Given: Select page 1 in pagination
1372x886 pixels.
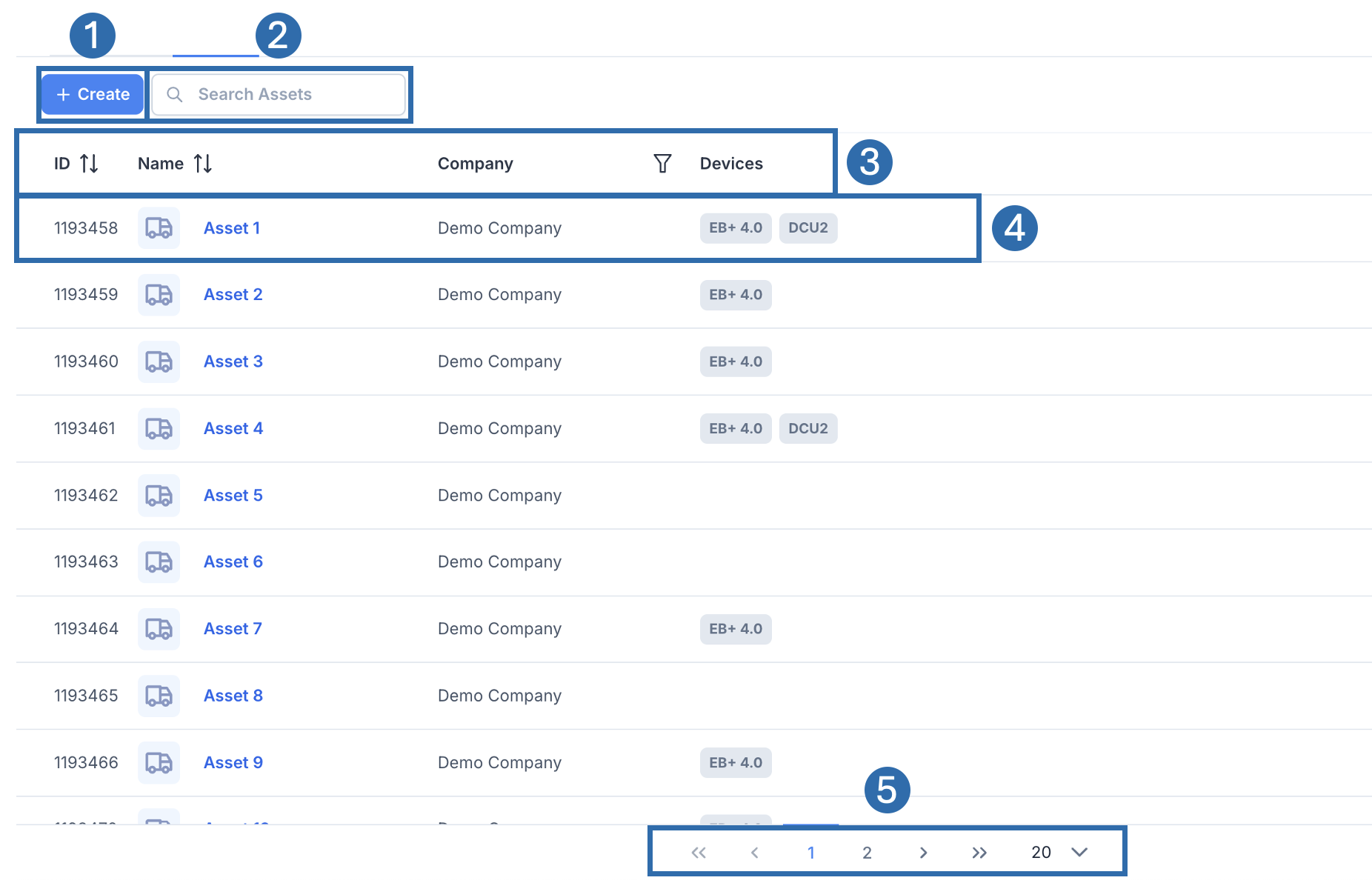Looking at the screenshot, I should tap(811, 853).
